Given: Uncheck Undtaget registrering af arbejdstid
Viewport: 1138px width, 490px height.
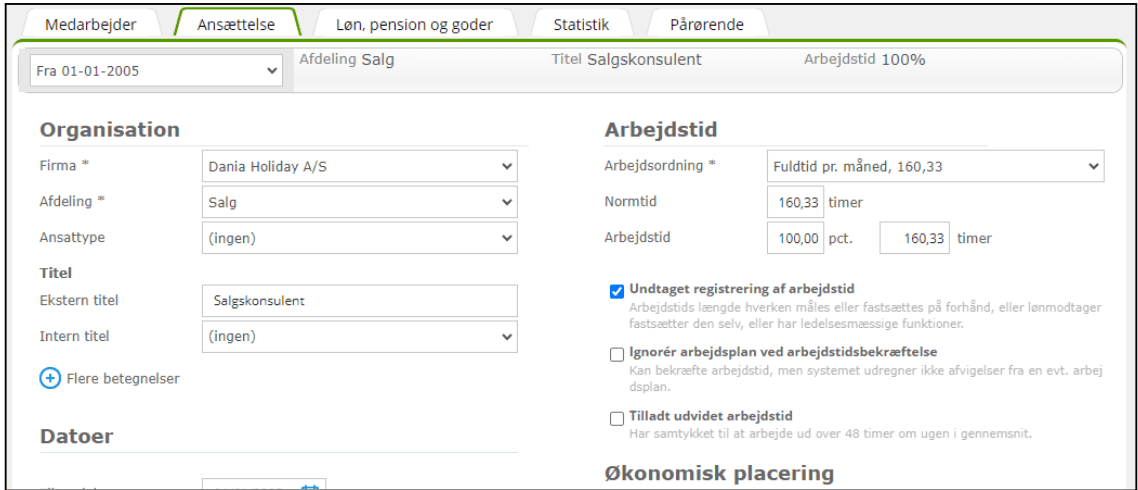Looking at the screenshot, I should point(617,291).
